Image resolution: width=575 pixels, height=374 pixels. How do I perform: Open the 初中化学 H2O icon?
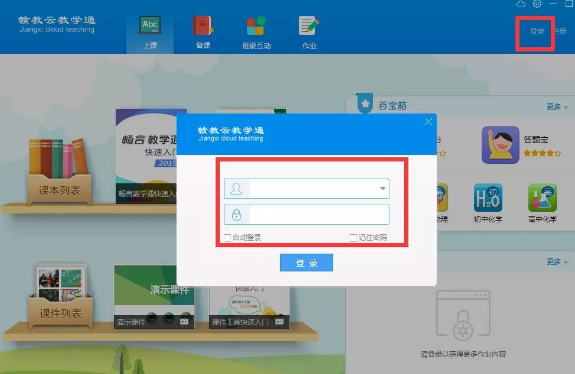pyautogui.click(x=488, y=198)
